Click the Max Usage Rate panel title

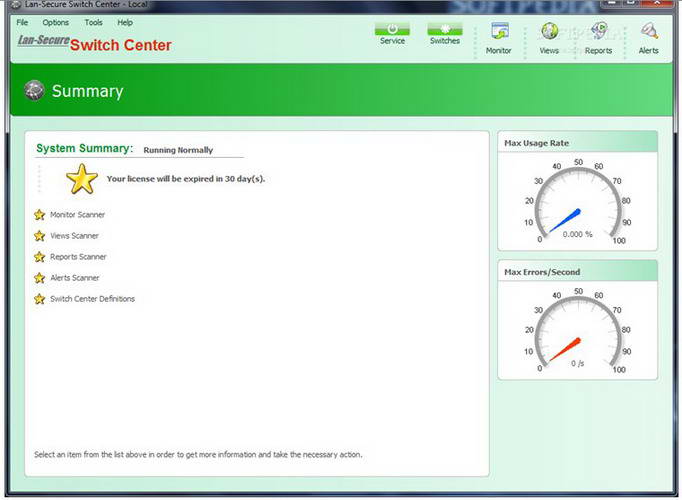tap(536, 143)
